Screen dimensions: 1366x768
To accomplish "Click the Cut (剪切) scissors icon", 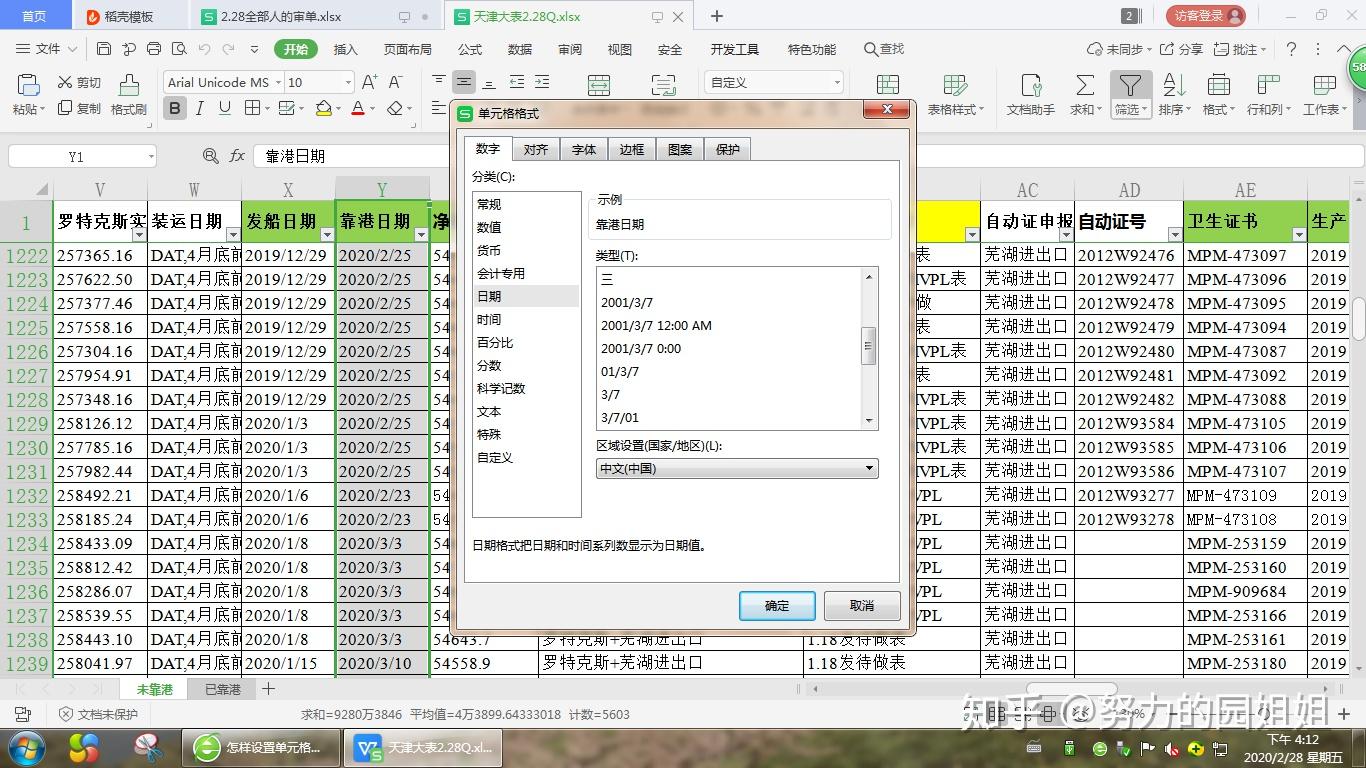I will click(x=66, y=82).
